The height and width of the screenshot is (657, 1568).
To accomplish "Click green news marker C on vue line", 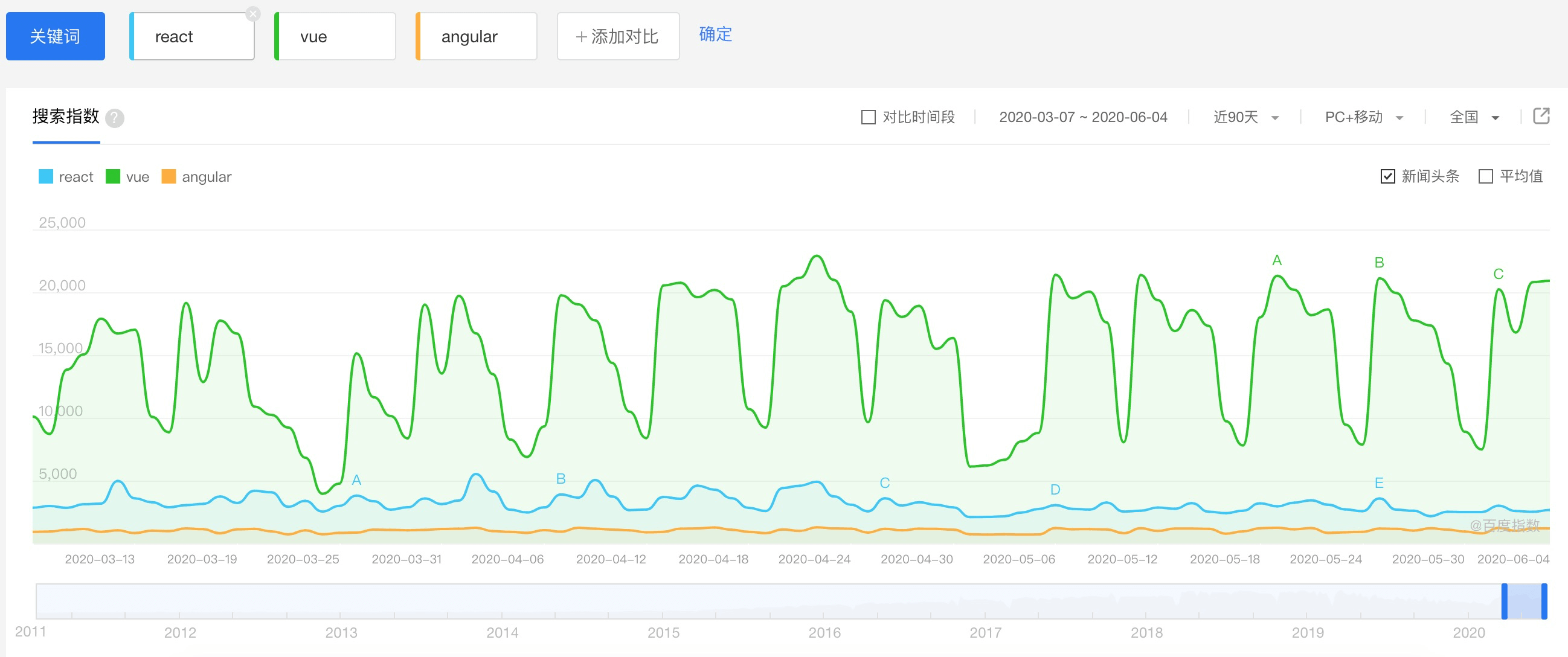I will [1498, 274].
